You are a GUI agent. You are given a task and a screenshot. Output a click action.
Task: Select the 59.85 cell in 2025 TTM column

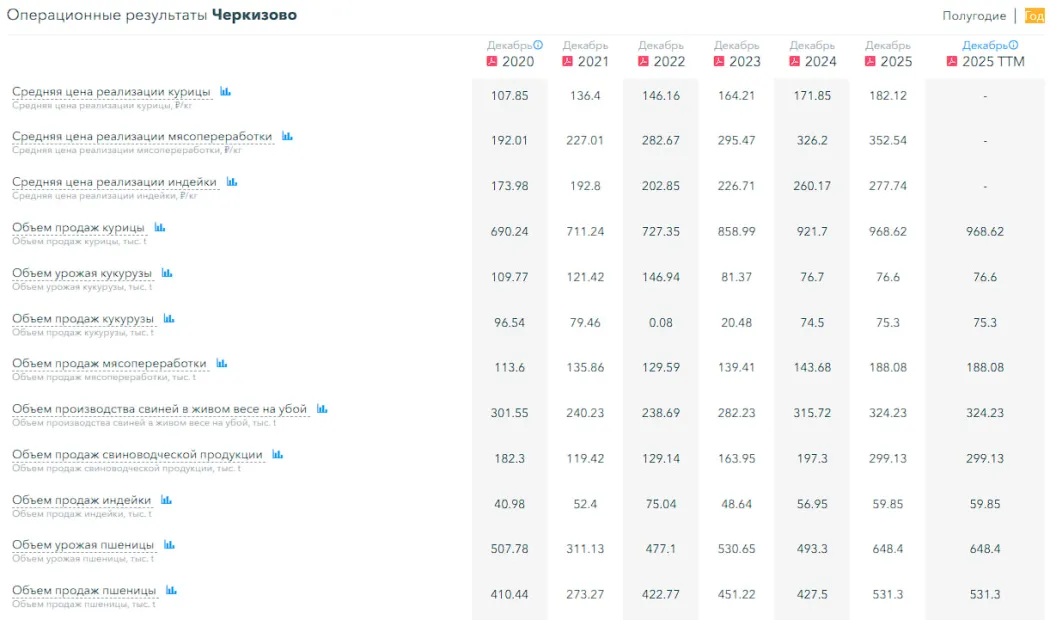pyautogui.click(x=985, y=504)
